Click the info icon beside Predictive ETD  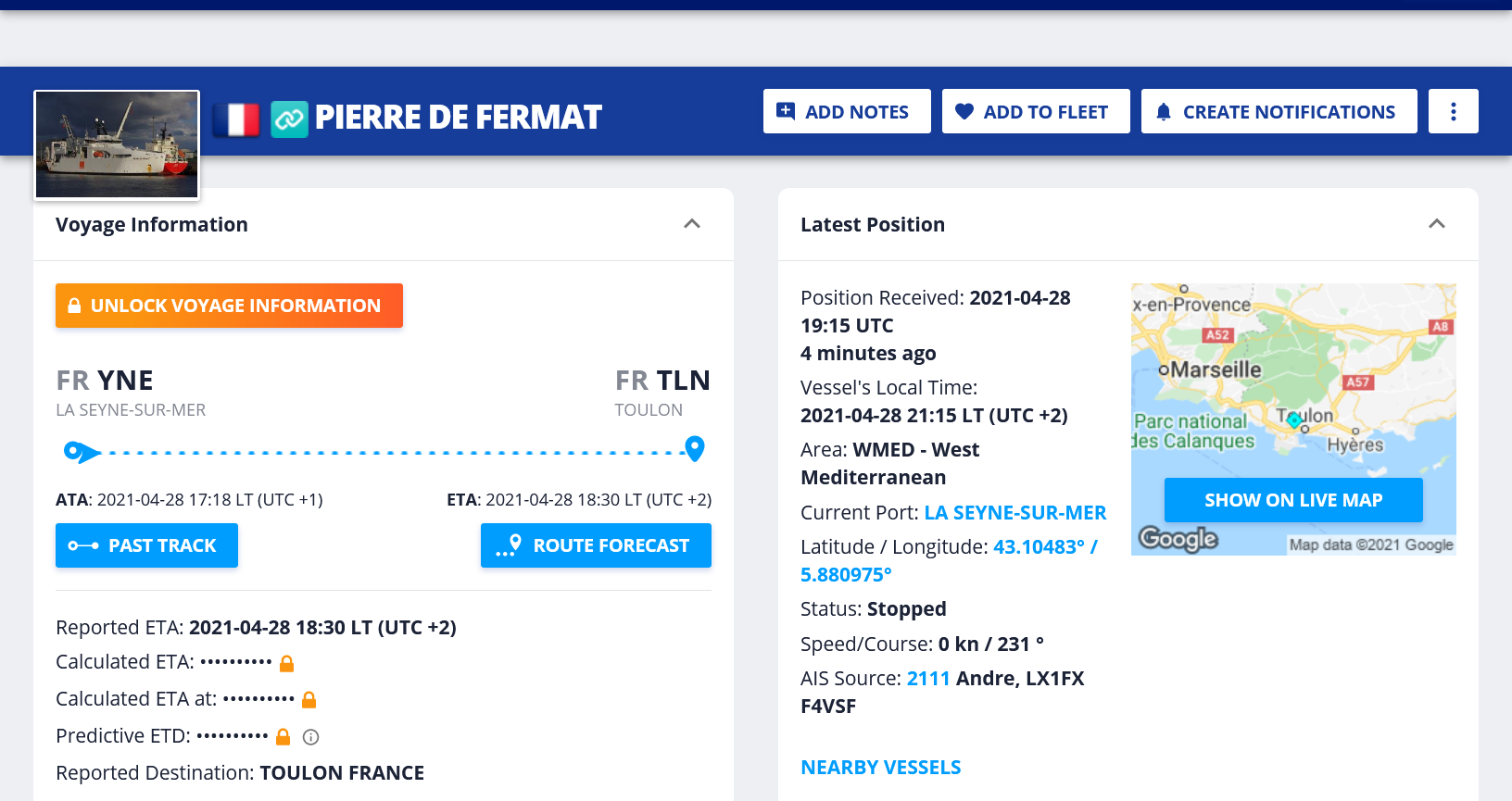(311, 737)
